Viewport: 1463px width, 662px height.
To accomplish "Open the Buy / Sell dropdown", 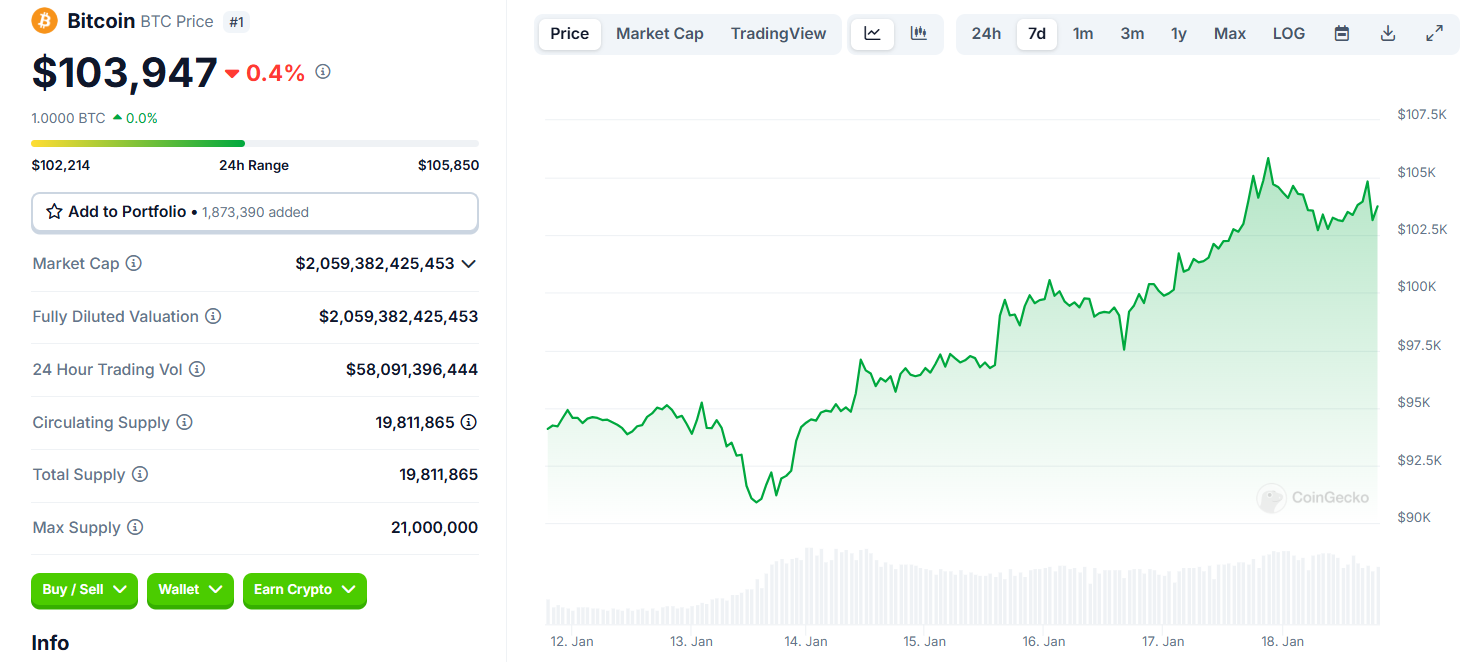I will click(x=84, y=590).
